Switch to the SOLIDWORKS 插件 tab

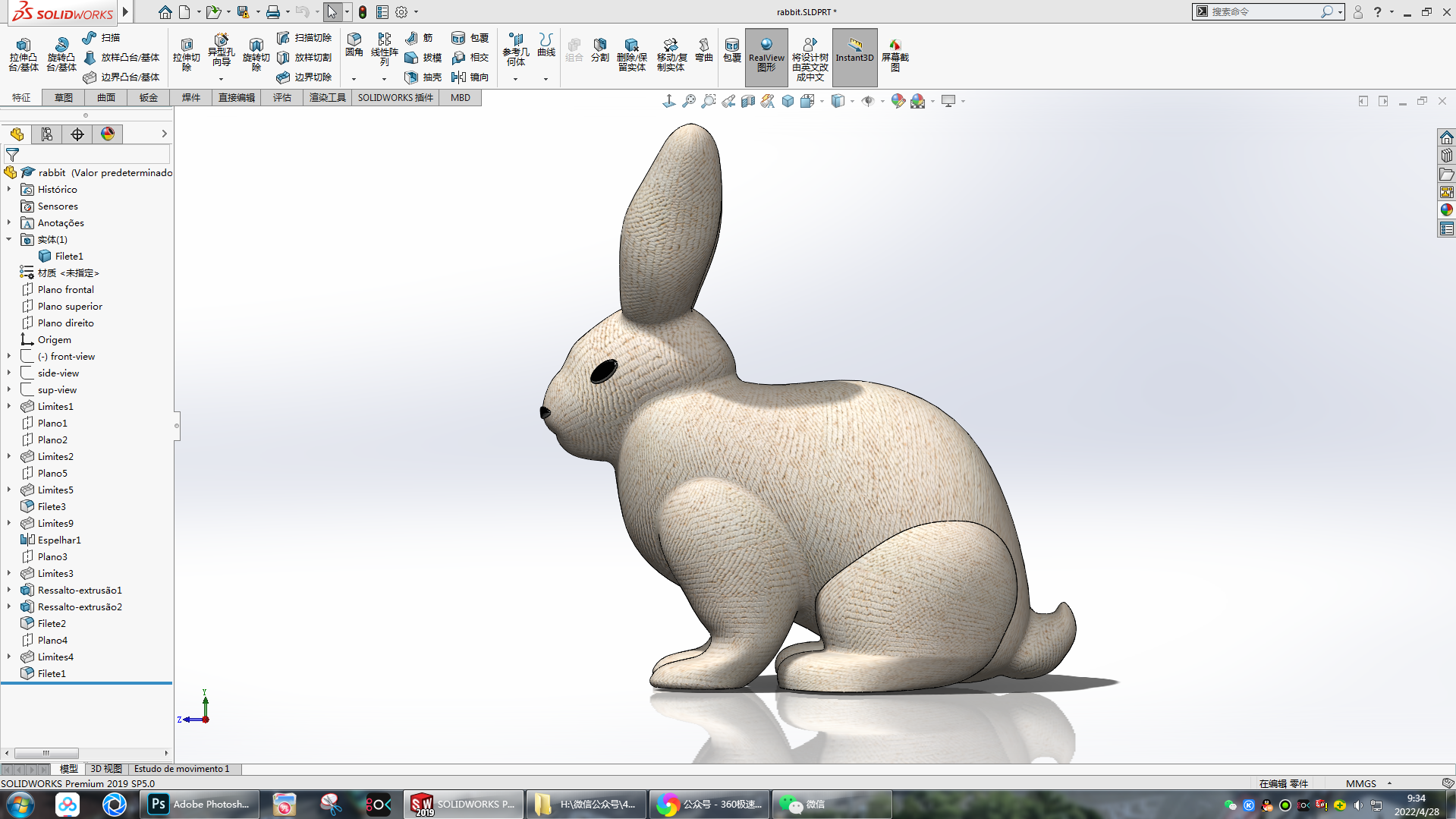point(395,98)
